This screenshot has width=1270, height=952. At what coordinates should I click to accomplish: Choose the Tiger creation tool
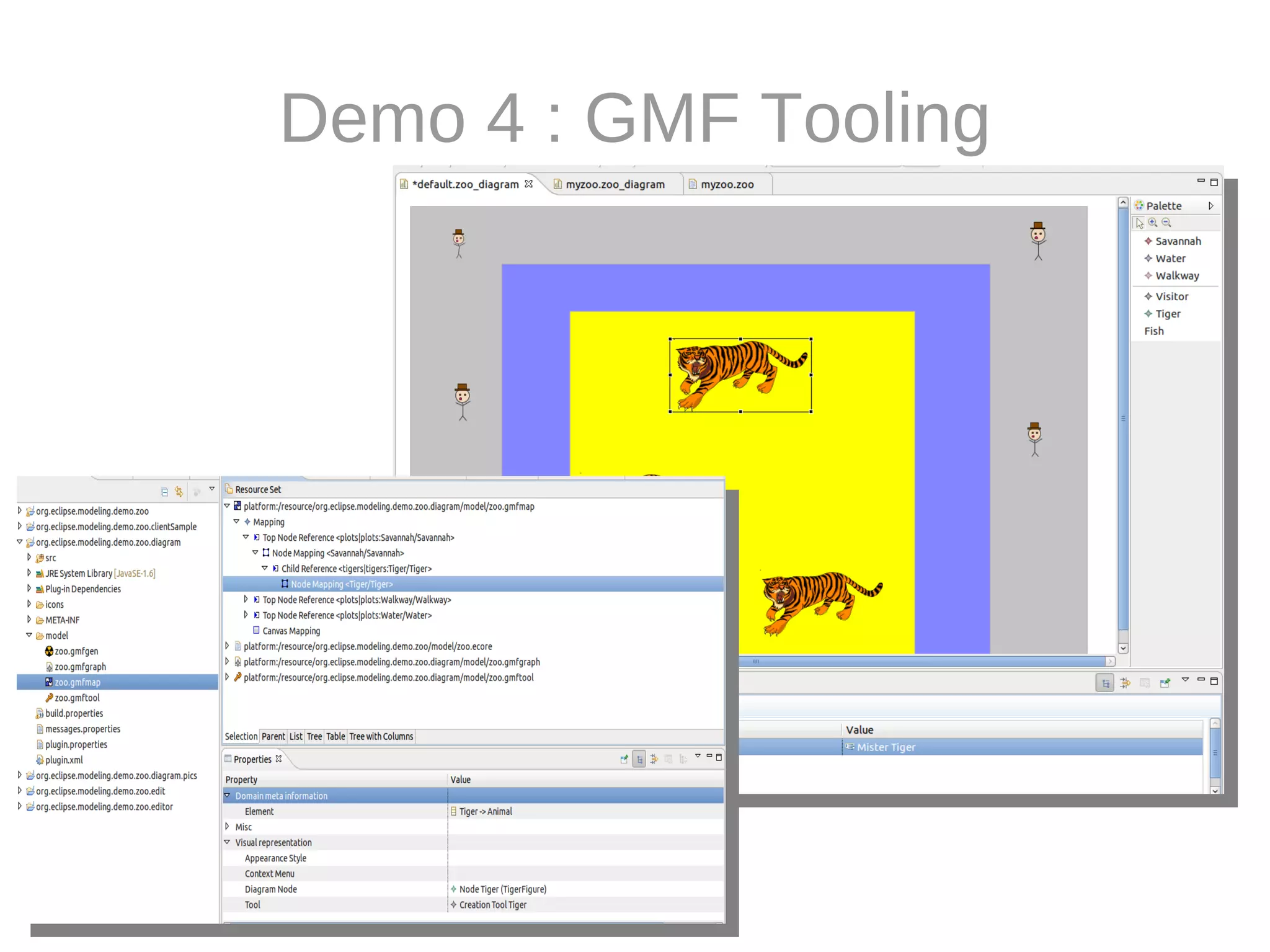pyautogui.click(x=1163, y=314)
